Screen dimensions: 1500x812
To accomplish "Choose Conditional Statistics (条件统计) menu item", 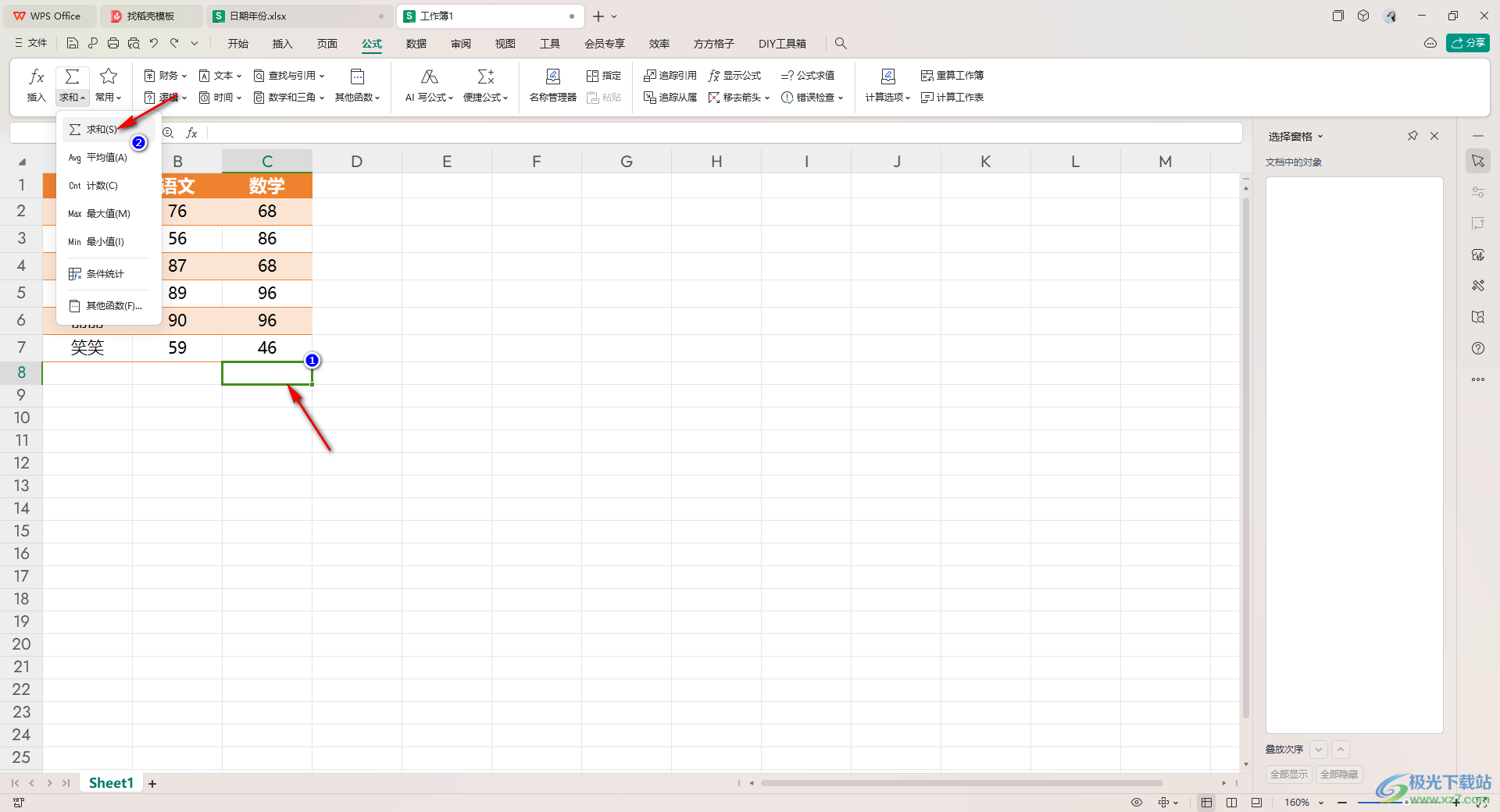I will coord(109,274).
